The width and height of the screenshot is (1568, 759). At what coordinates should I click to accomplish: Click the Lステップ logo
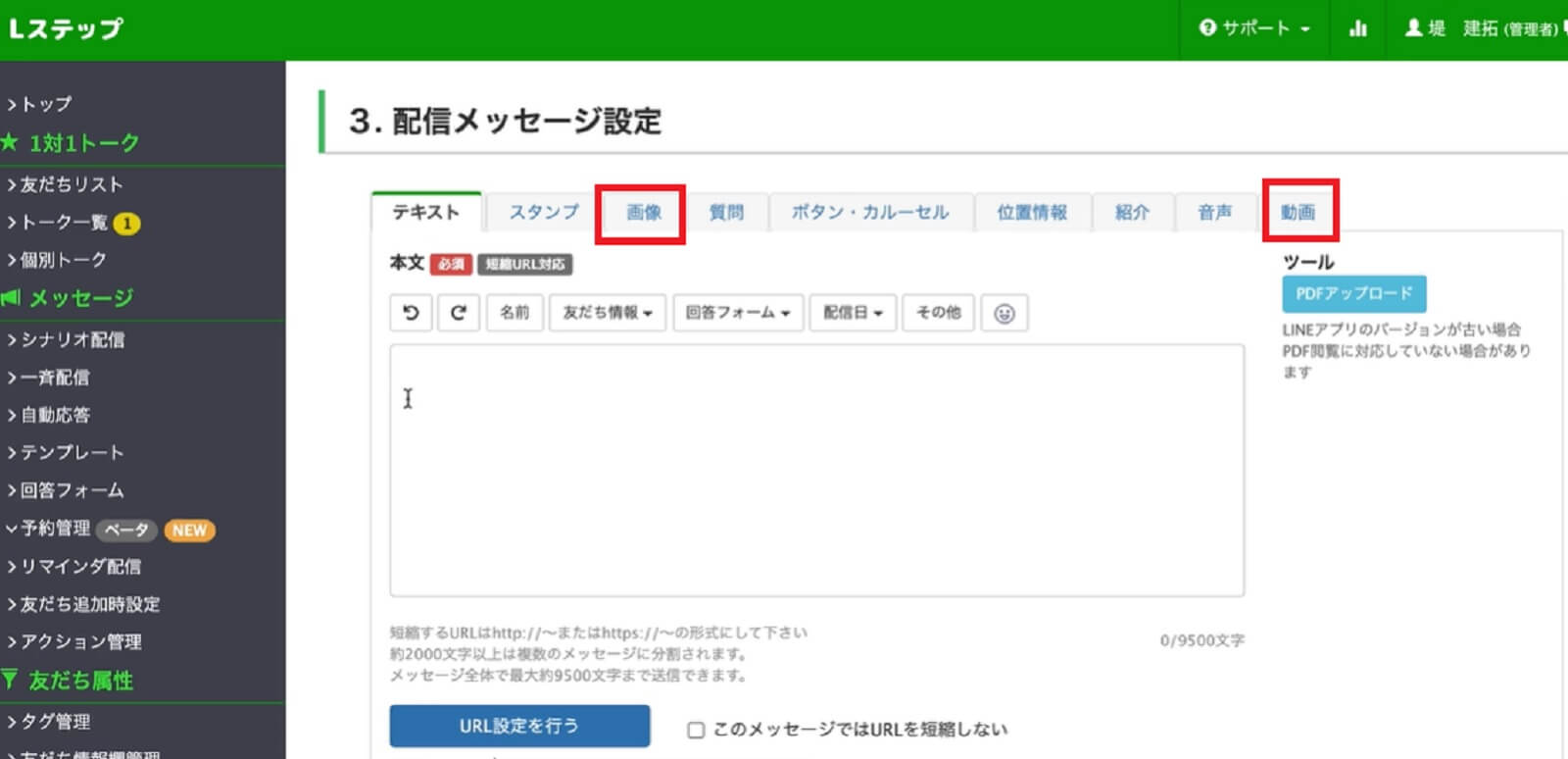66,28
